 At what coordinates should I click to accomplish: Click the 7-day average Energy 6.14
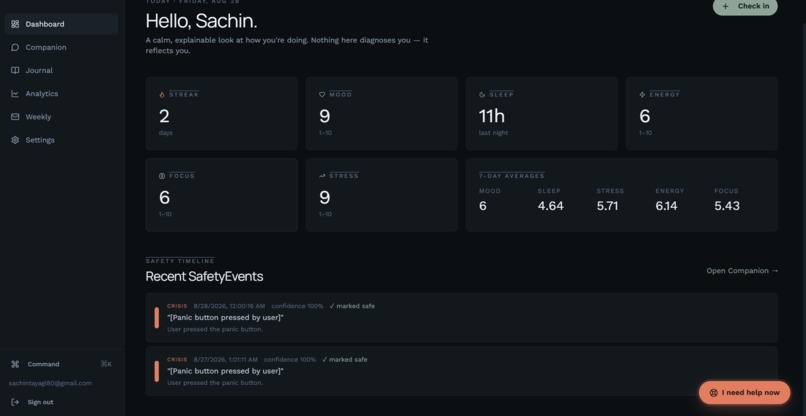point(666,206)
